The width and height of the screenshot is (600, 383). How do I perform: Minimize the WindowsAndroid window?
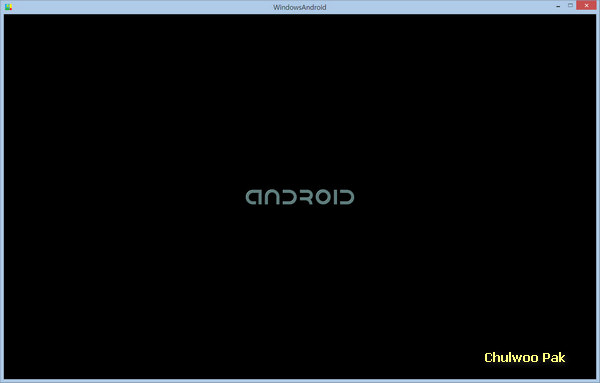[558, 6]
